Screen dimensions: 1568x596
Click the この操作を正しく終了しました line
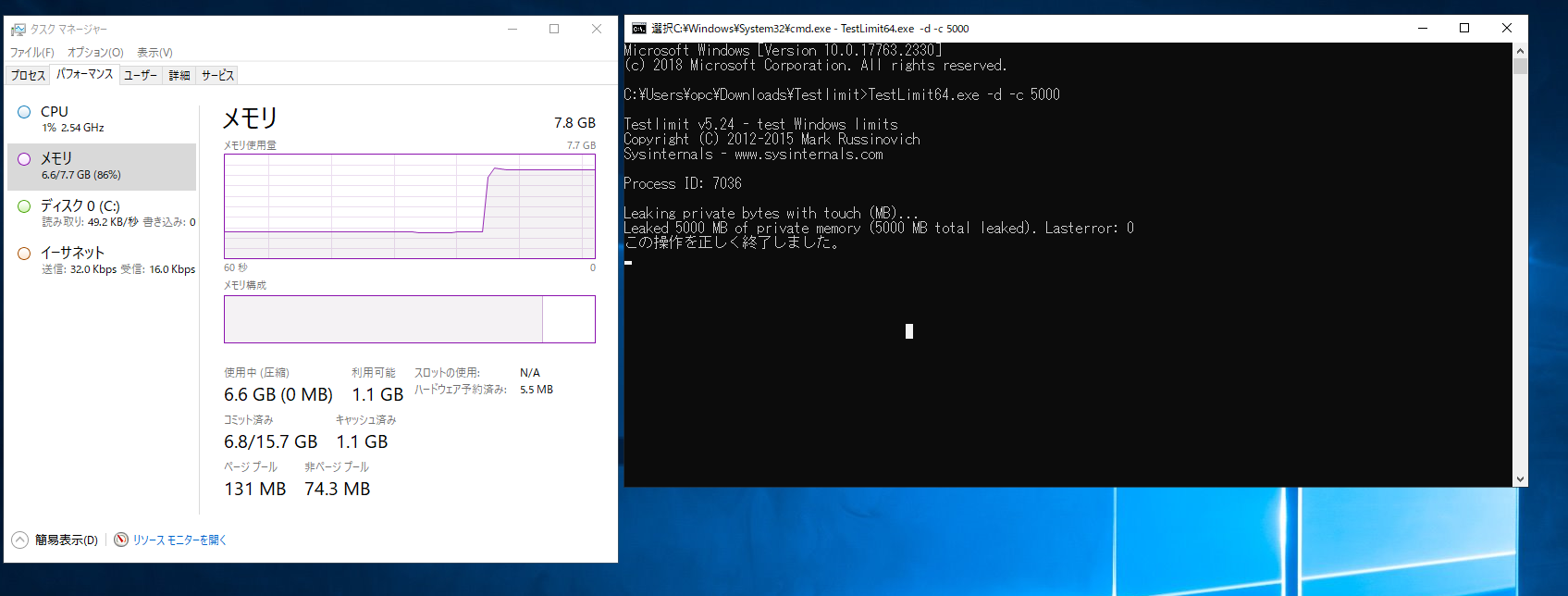tap(732, 242)
